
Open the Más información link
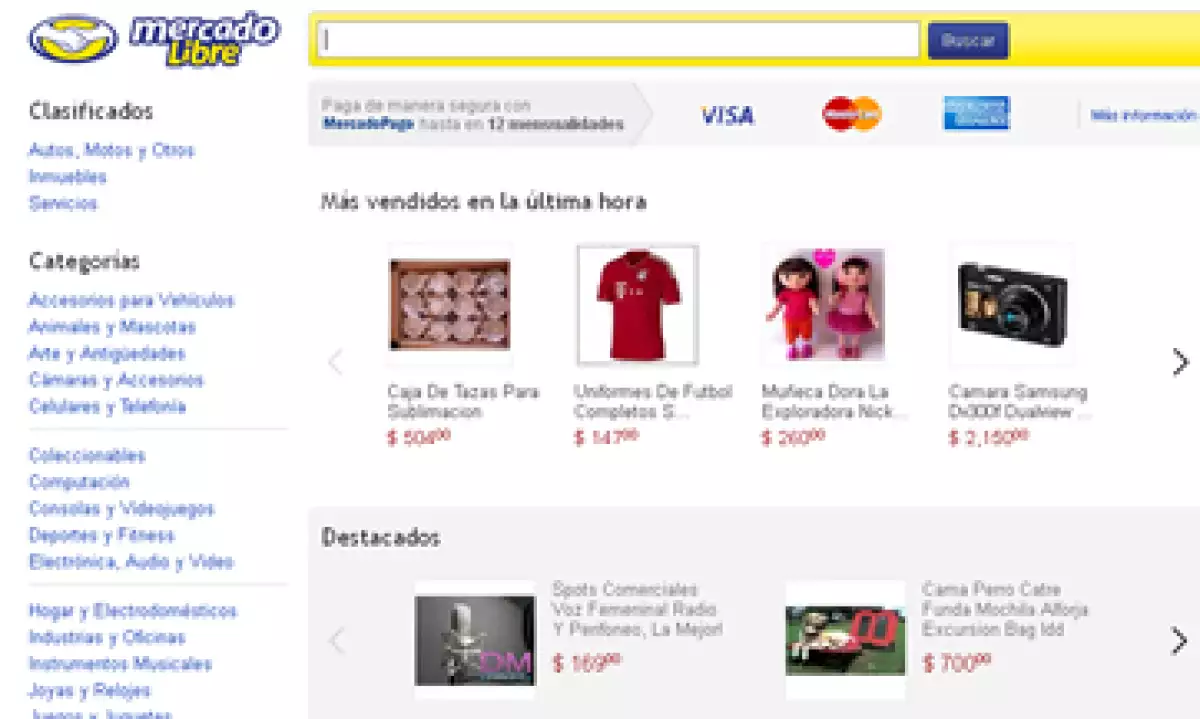click(x=1143, y=116)
